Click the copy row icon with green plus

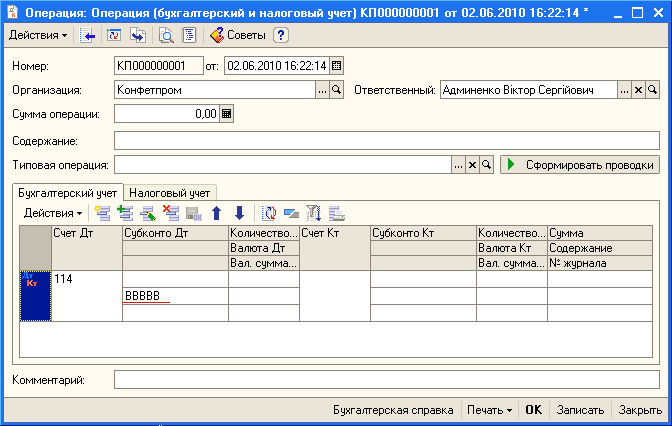click(125, 213)
